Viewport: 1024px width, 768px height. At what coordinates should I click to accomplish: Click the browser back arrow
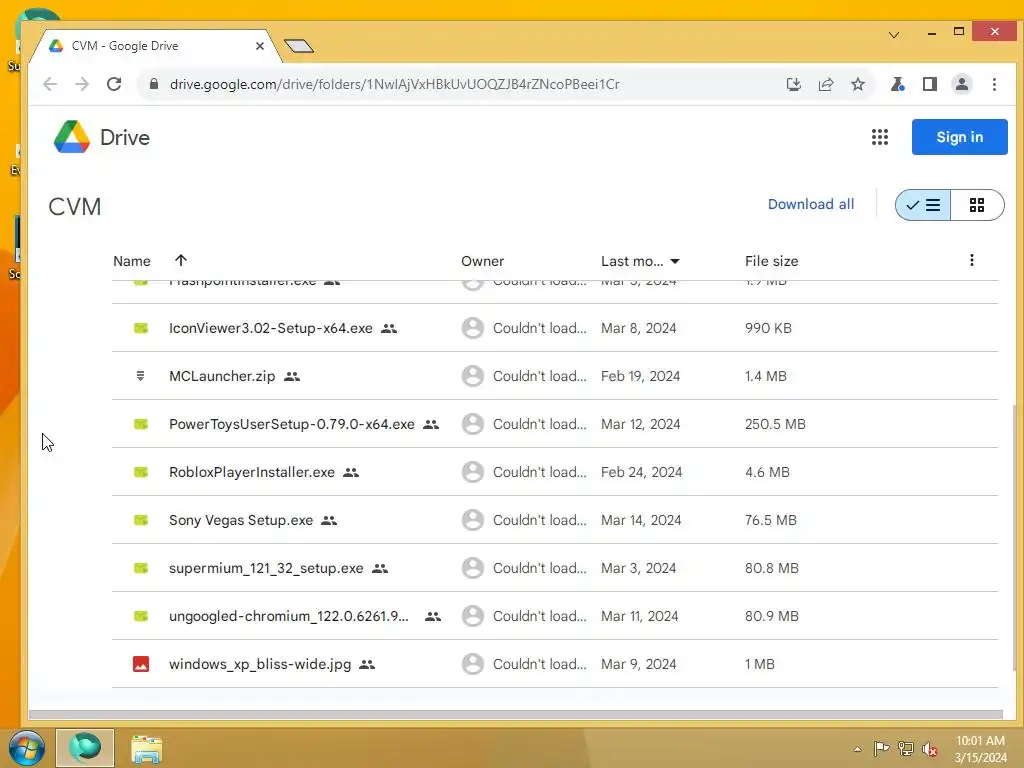50,84
